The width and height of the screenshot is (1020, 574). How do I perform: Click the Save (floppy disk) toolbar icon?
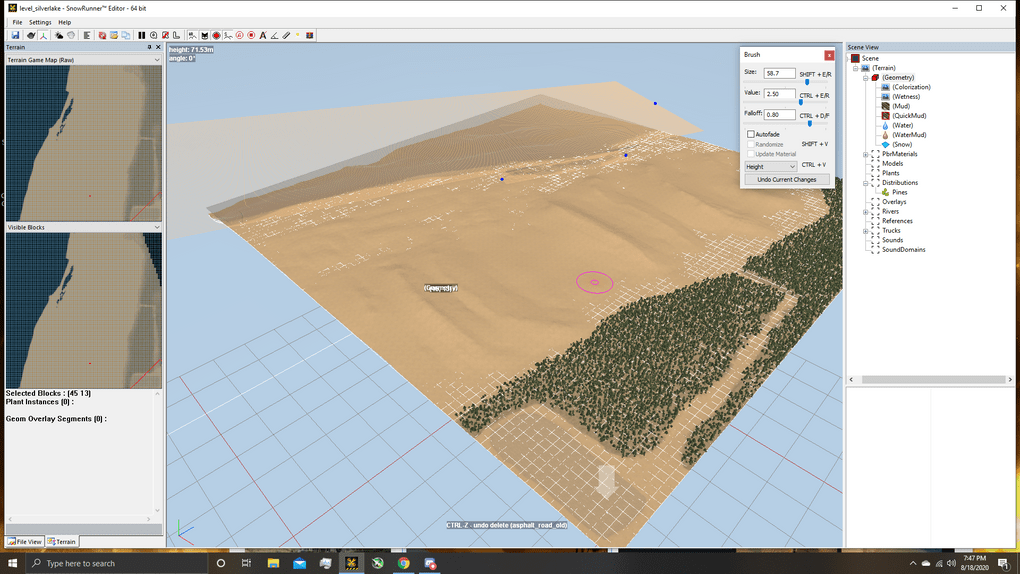pyautogui.click(x=16, y=35)
